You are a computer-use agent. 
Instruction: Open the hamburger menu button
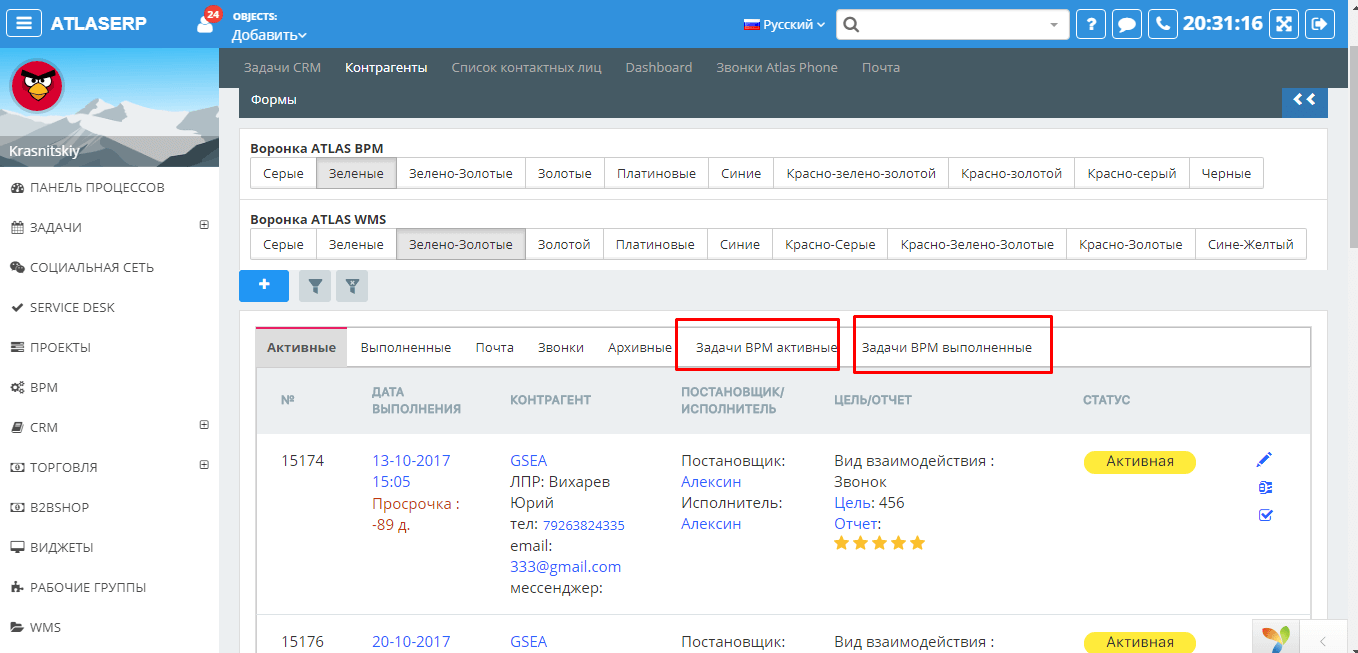[24, 24]
